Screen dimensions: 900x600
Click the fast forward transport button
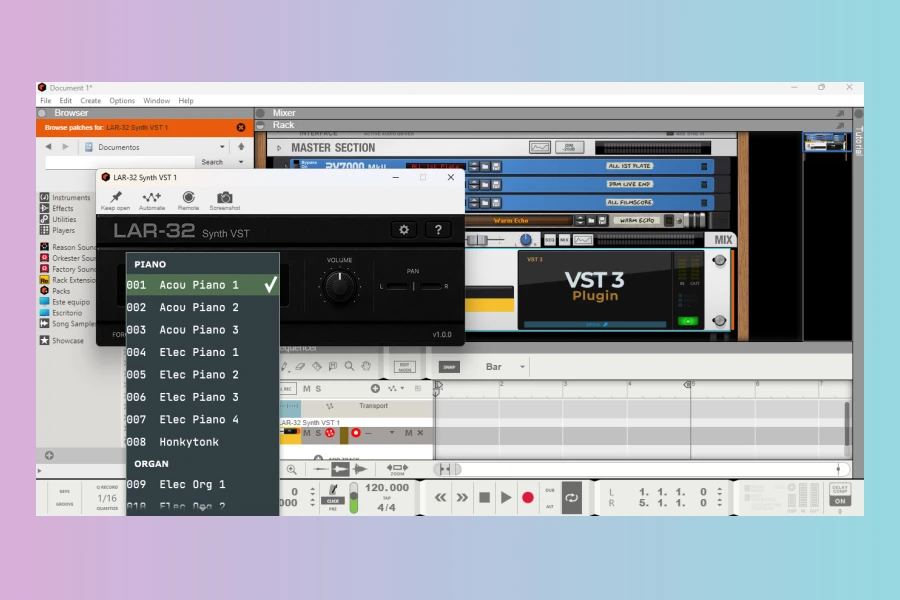tap(462, 498)
